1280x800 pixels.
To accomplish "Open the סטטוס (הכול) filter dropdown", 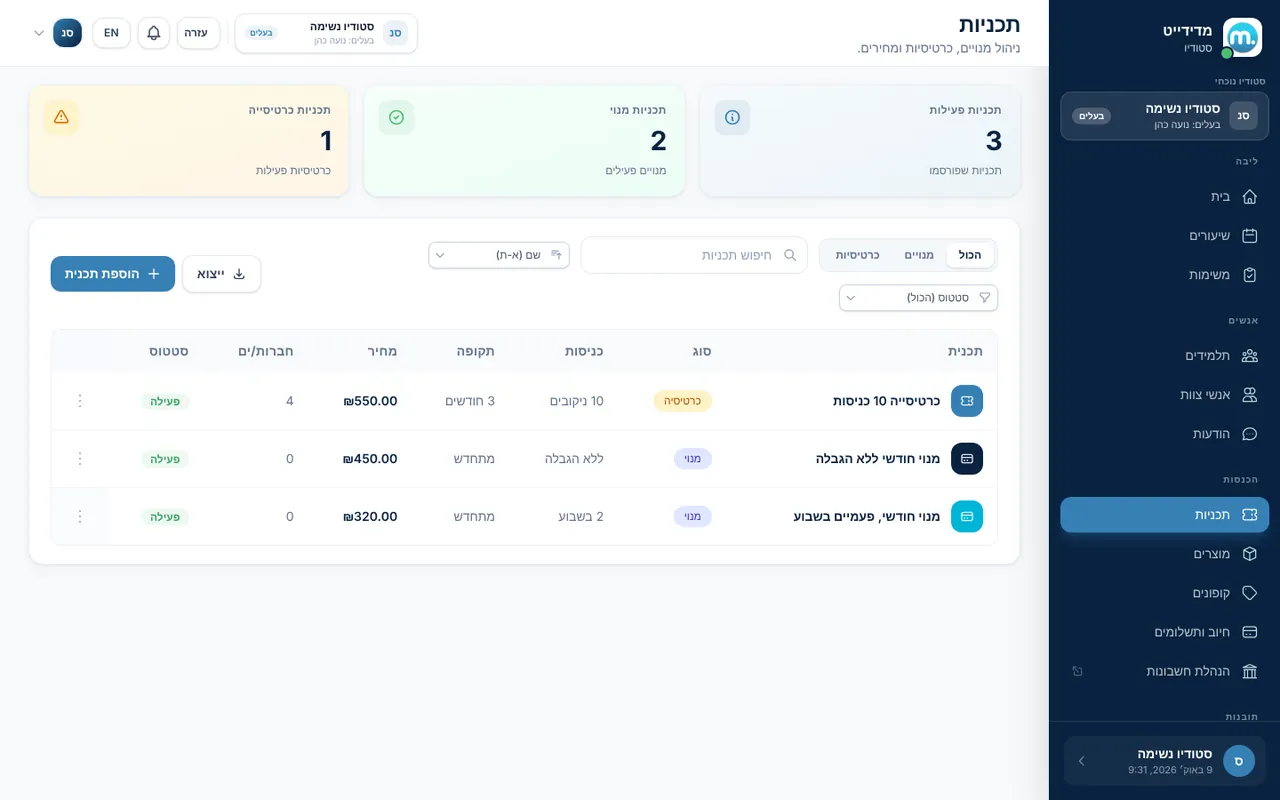I will pos(918,298).
